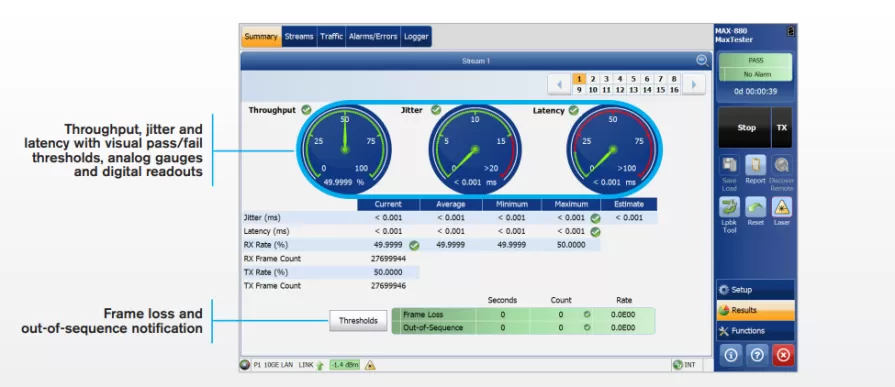Toggle the TX button
The height and width of the screenshot is (387, 895).
[781, 128]
